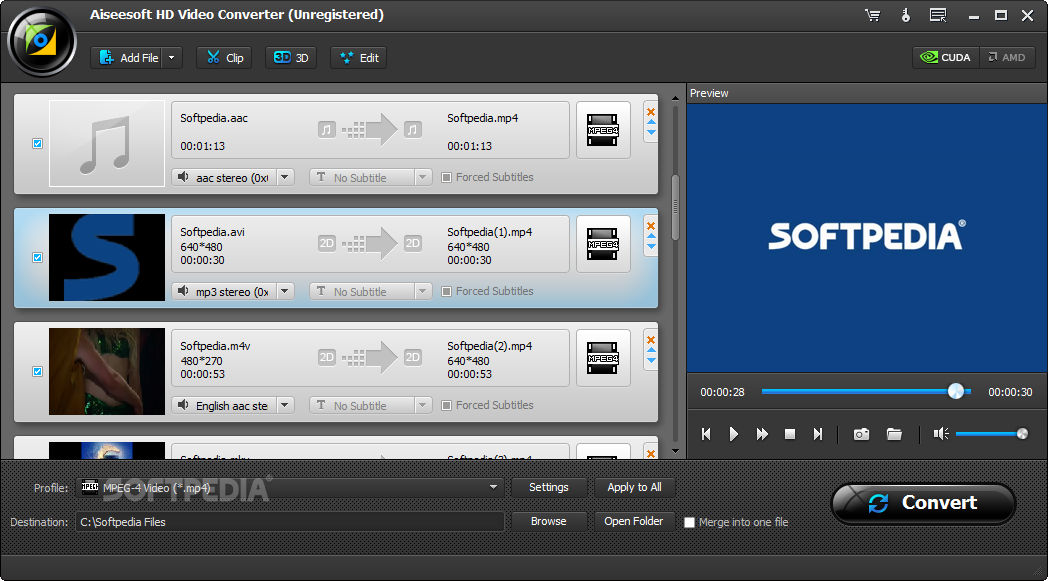This screenshot has height=581, width=1048.
Task: Click the output name Softpedia(2).mp4
Action: click(x=490, y=346)
